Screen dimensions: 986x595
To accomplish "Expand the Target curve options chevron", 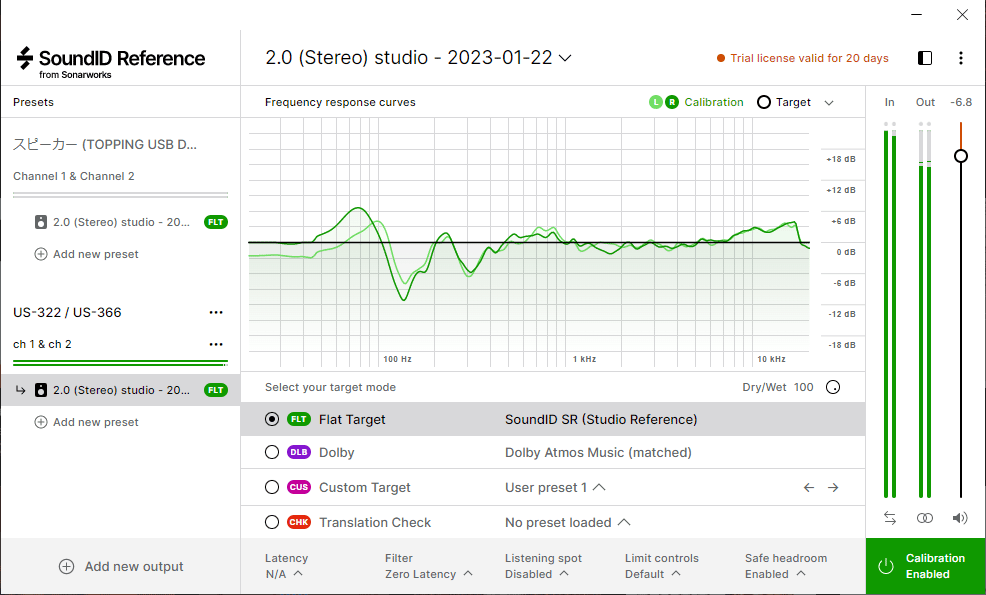I will (829, 102).
